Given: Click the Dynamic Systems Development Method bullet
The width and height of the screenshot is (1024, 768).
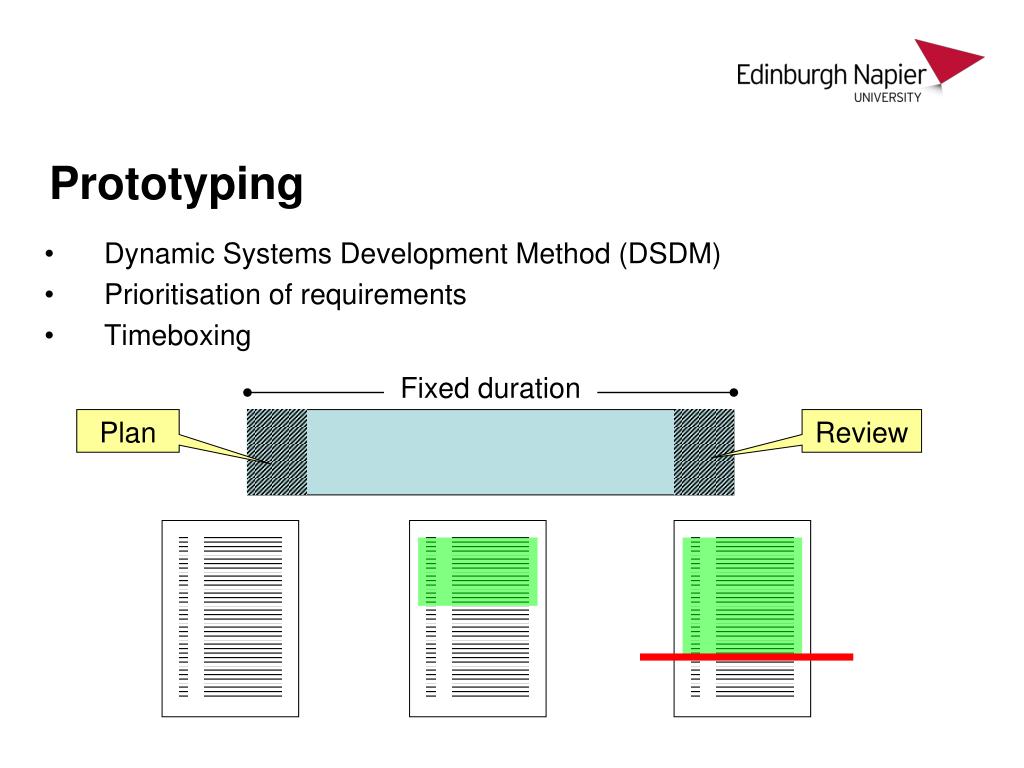Looking at the screenshot, I should 412,253.
